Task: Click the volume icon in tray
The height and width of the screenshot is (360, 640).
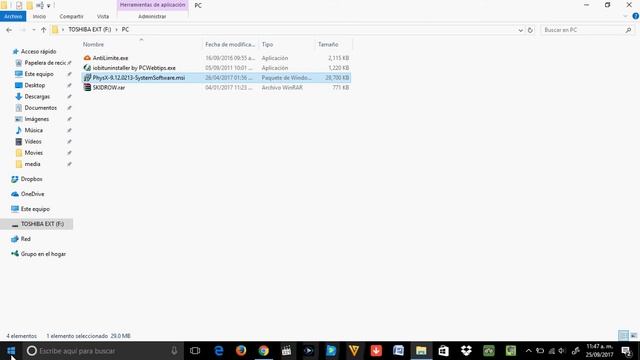Action: [562, 351]
